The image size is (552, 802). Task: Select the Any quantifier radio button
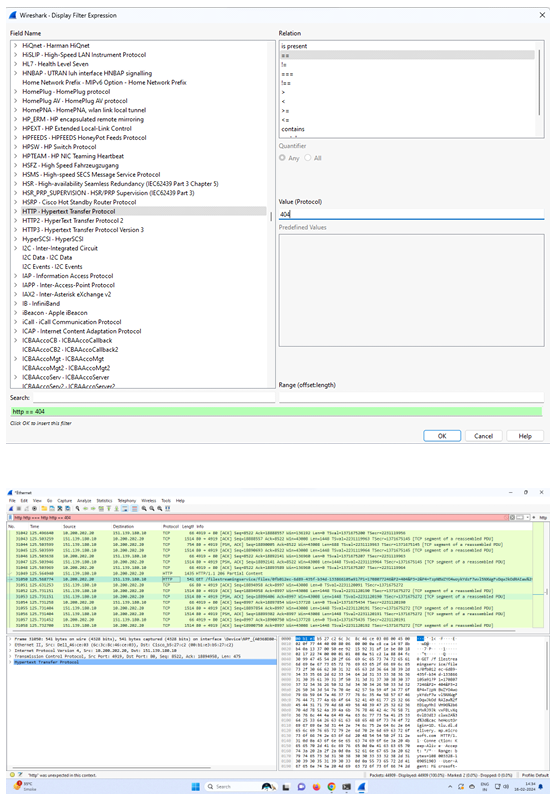(282, 158)
